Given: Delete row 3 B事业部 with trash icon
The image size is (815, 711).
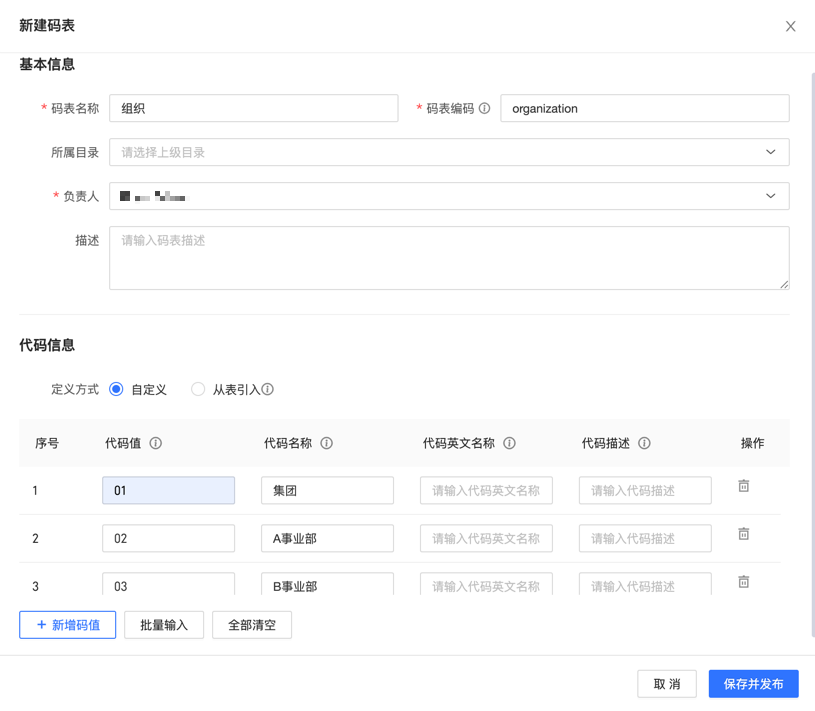Looking at the screenshot, I should (x=744, y=581).
